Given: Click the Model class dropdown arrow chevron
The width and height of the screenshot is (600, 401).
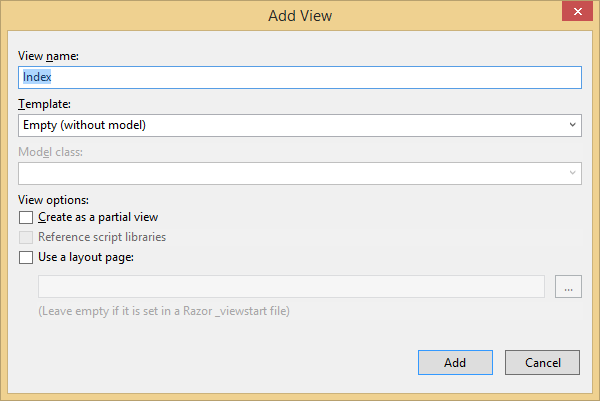Looking at the screenshot, I should (572, 173).
